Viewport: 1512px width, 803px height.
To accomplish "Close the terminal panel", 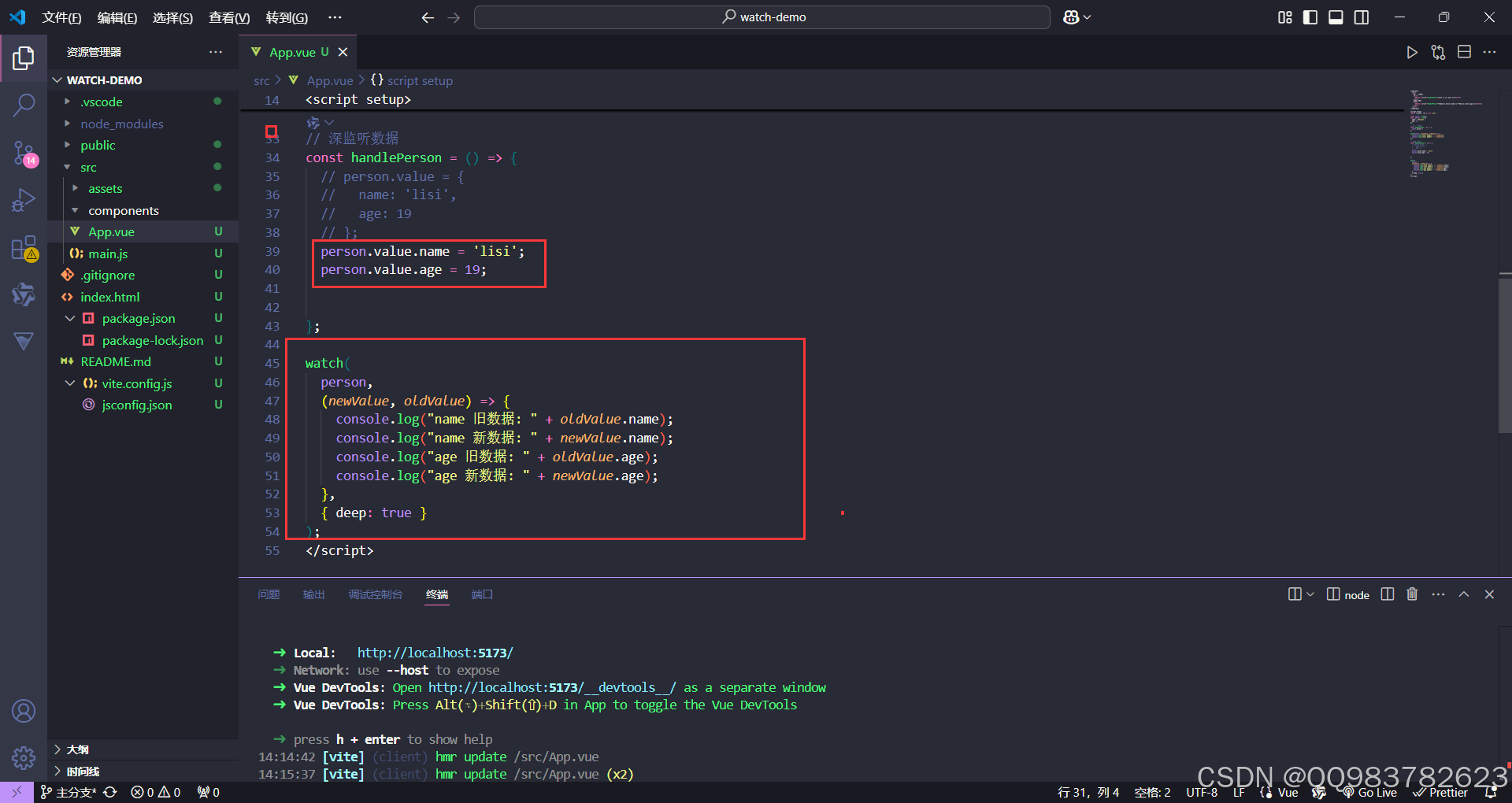I will tap(1489, 594).
